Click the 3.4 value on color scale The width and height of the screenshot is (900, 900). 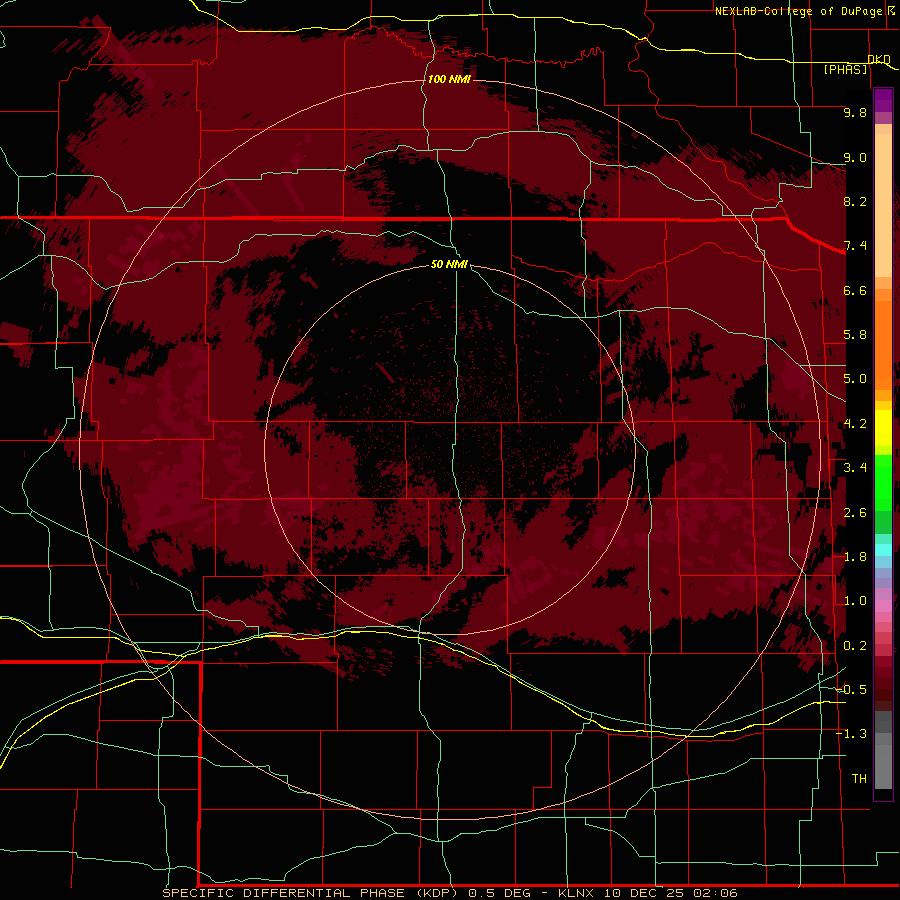pos(855,468)
